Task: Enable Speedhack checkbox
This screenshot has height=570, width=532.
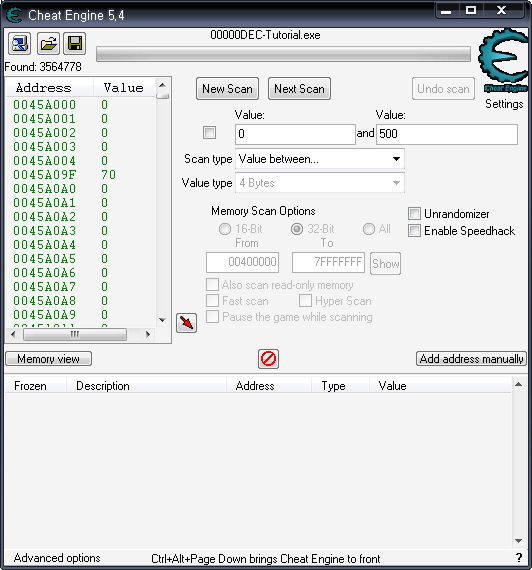Action: pyautogui.click(x=415, y=230)
